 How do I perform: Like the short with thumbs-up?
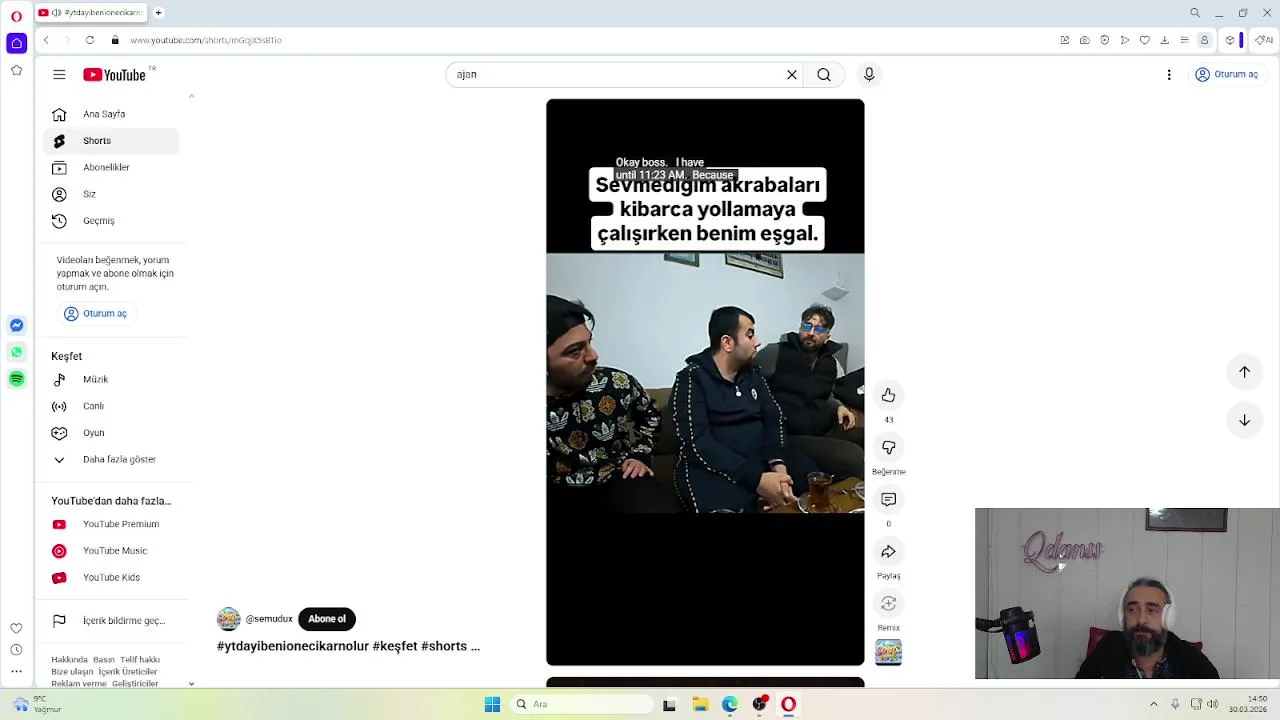coord(888,395)
